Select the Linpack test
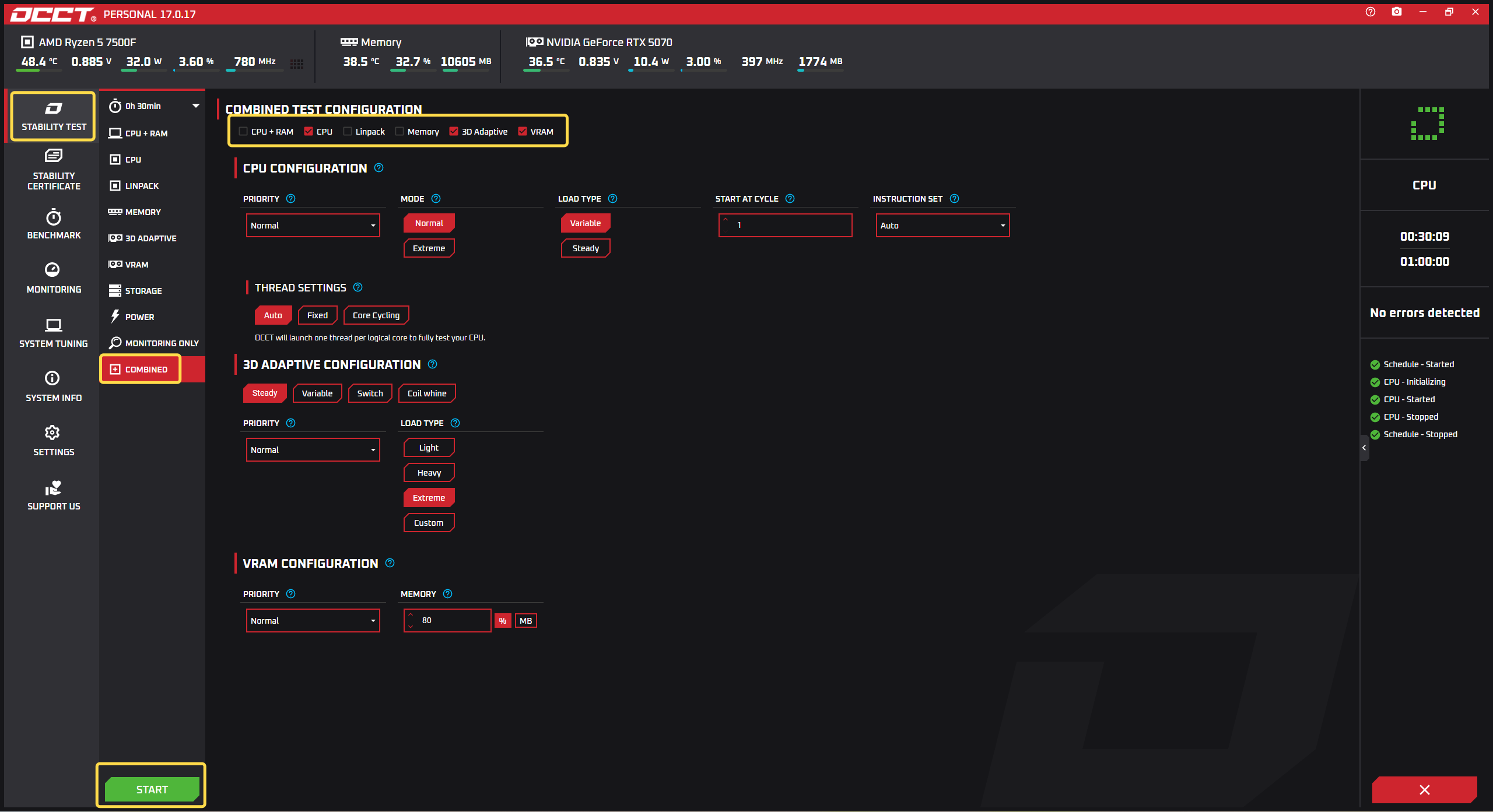Screen dimensions: 1493x812 (152, 186)
